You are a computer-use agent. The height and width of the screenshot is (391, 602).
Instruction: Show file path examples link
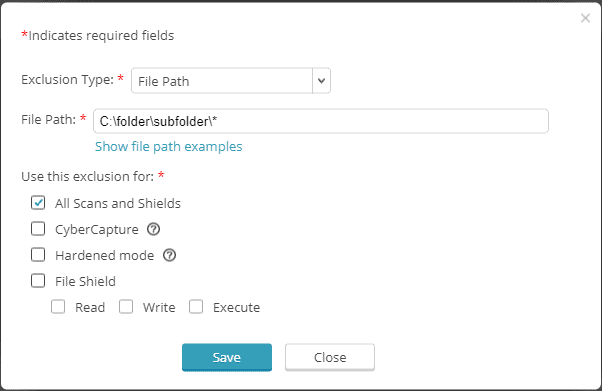pyautogui.click(x=169, y=146)
